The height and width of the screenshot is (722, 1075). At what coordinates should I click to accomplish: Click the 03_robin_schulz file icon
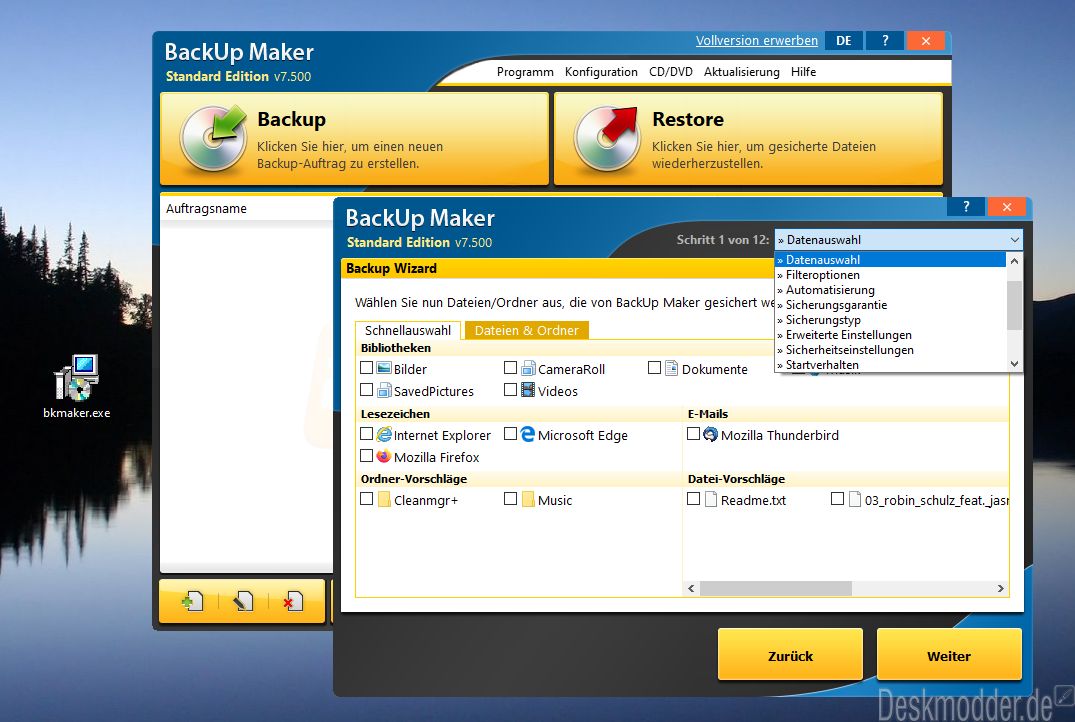point(855,499)
